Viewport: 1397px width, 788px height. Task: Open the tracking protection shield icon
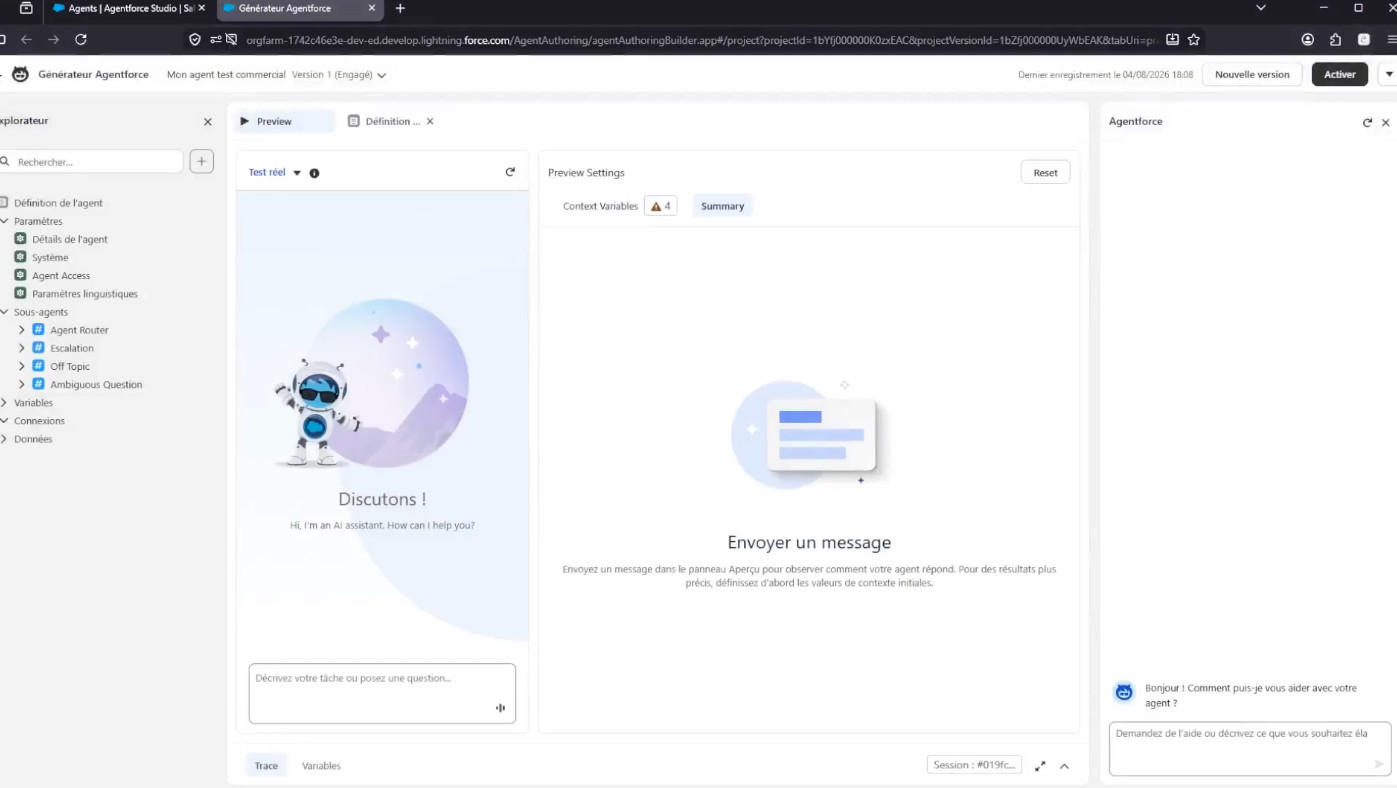pyautogui.click(x=195, y=40)
